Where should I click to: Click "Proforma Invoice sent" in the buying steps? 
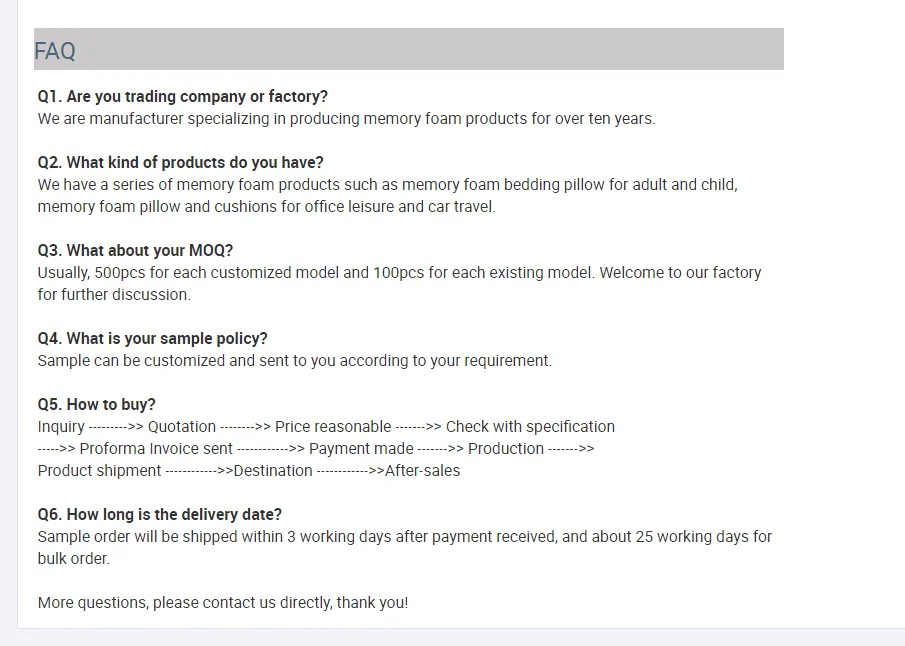point(156,449)
